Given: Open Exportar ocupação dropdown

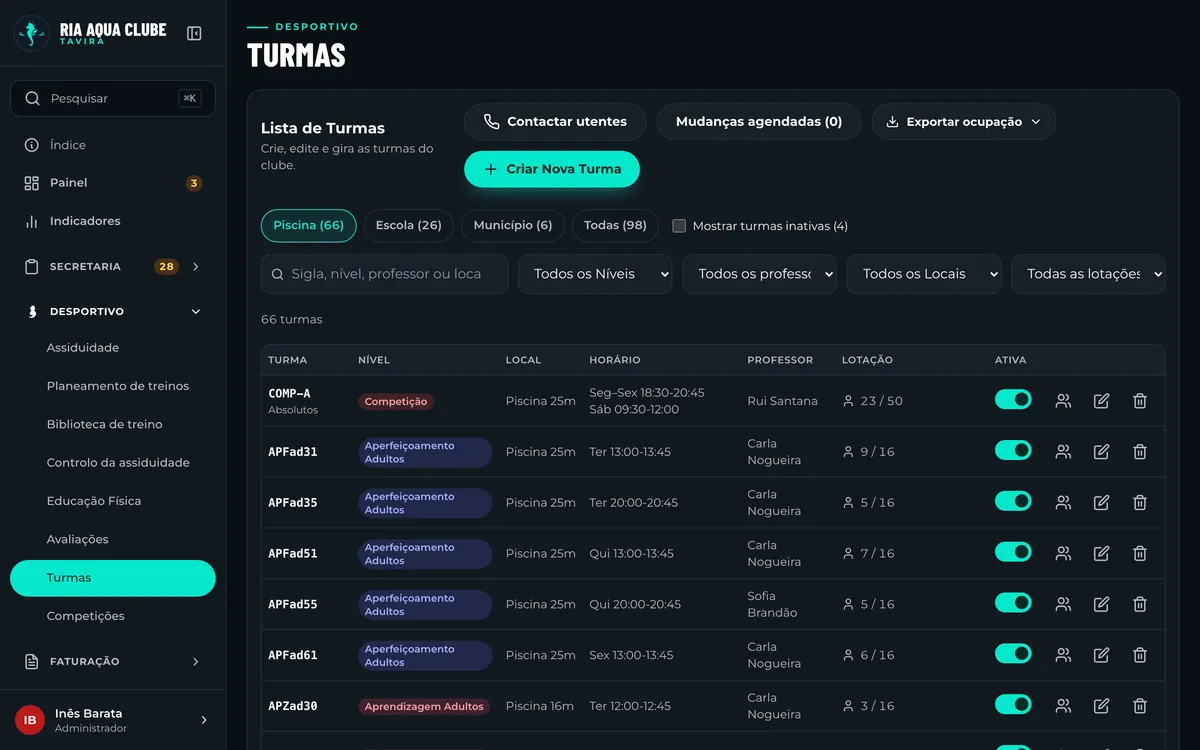Looking at the screenshot, I should [x=964, y=122].
